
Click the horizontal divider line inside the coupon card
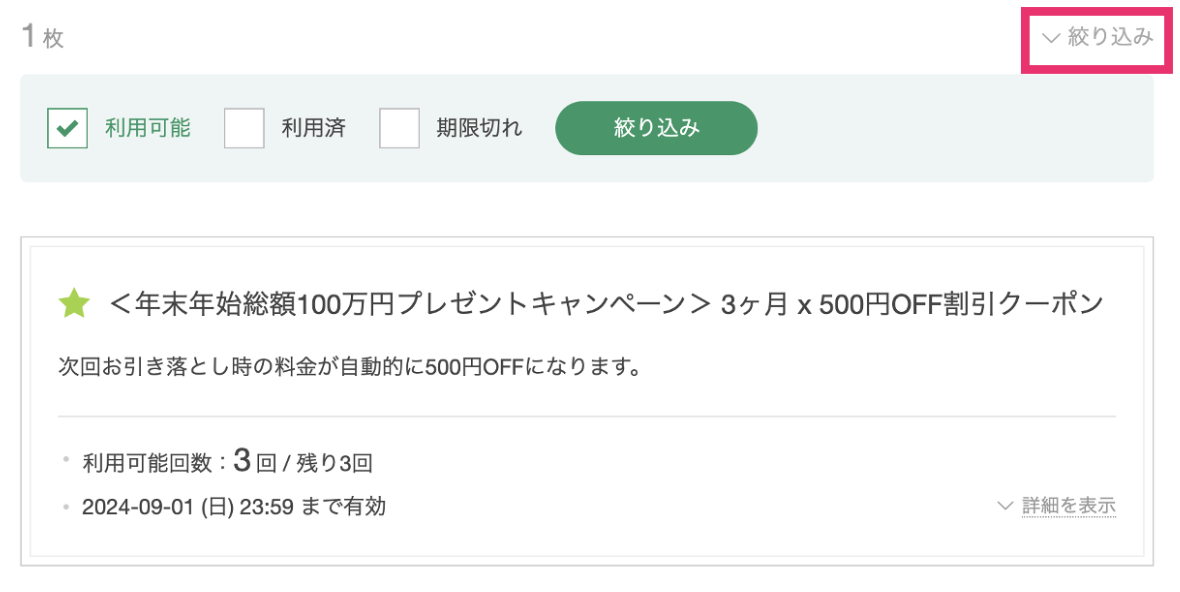[587, 416]
